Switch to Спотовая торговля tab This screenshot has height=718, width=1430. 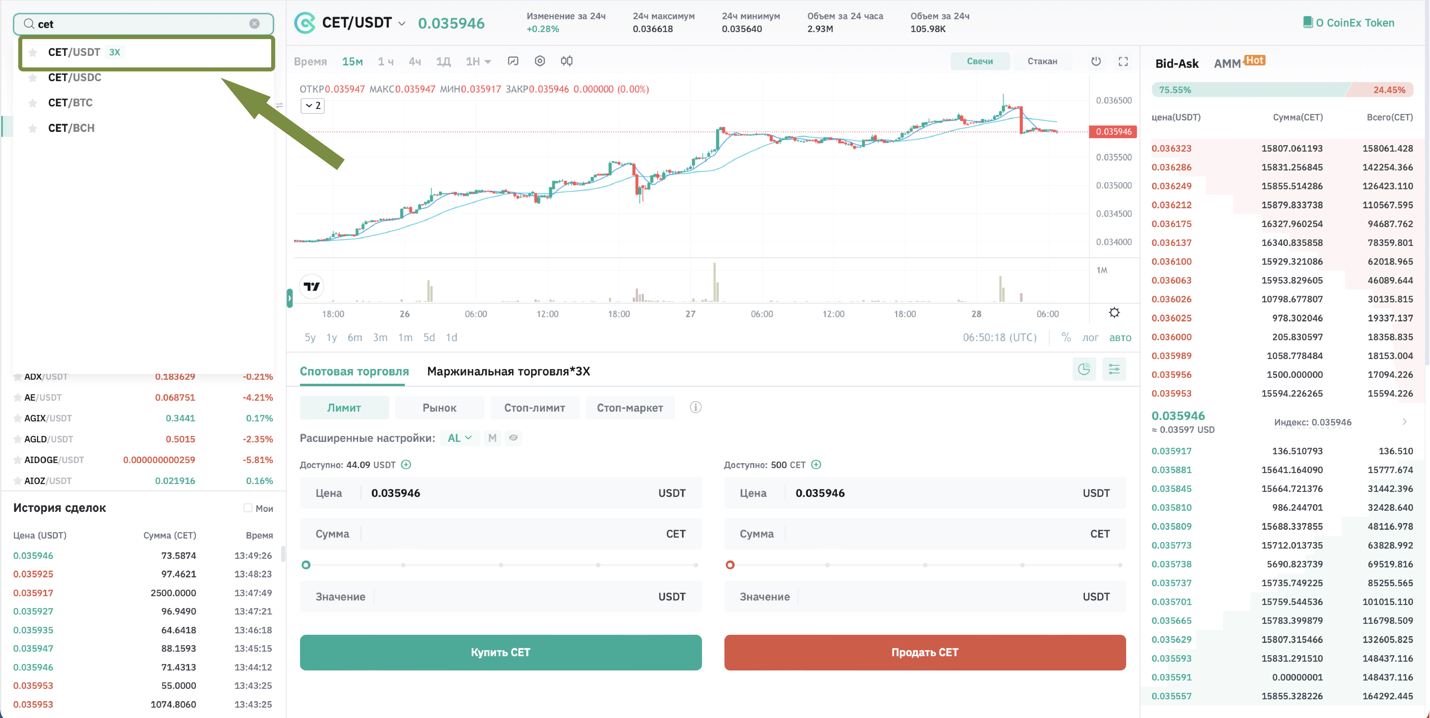[354, 371]
